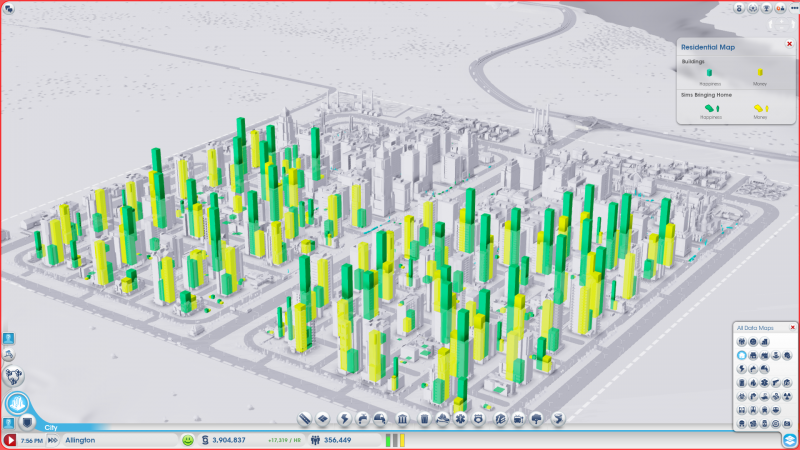Close the Residential Map panel
Screen dimensions: 800x450
[789, 44]
